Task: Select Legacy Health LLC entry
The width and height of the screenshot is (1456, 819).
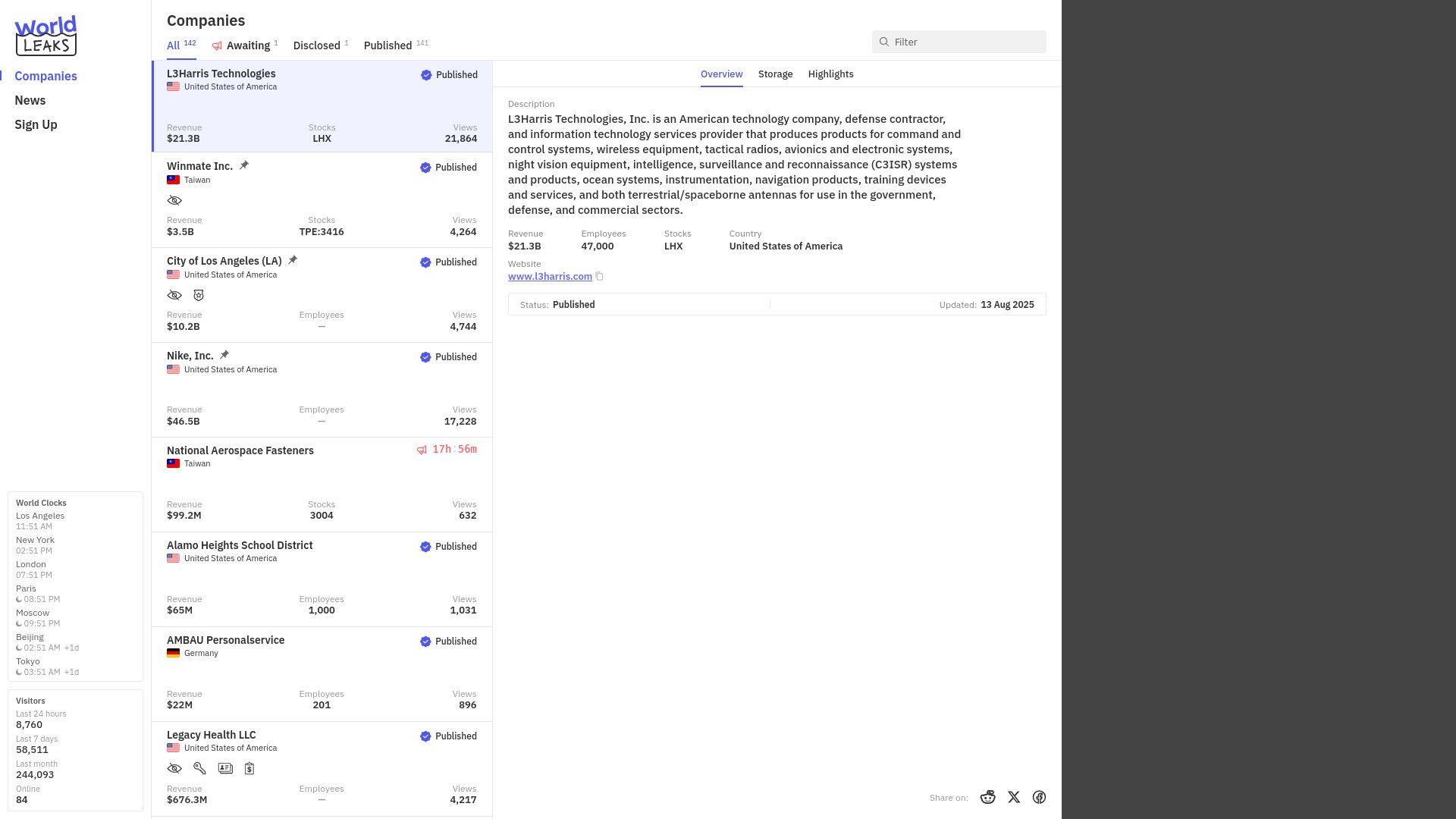Action: coord(322,769)
